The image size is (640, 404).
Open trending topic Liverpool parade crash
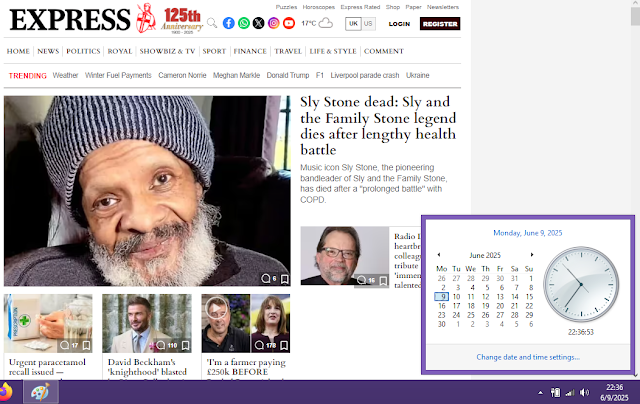[x=365, y=75]
